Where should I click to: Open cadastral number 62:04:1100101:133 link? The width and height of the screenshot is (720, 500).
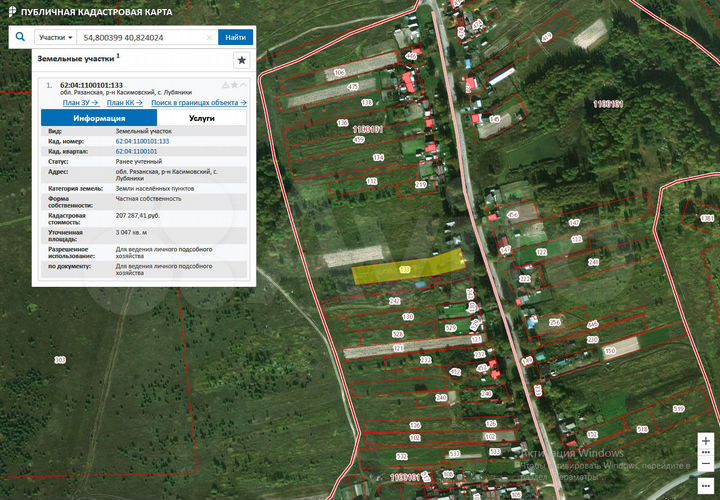click(142, 141)
